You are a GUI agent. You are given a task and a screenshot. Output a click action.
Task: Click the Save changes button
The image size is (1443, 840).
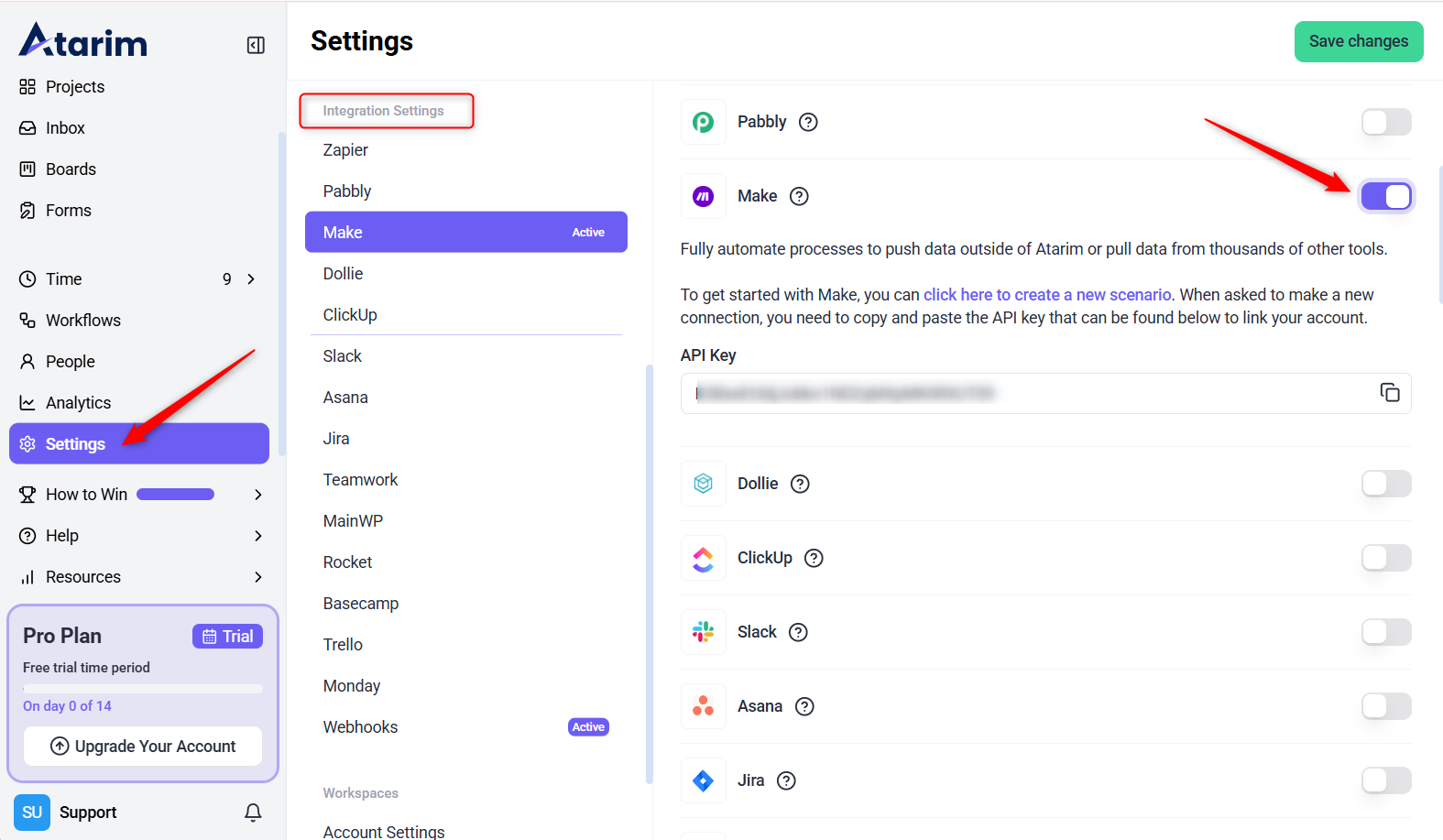1358,41
